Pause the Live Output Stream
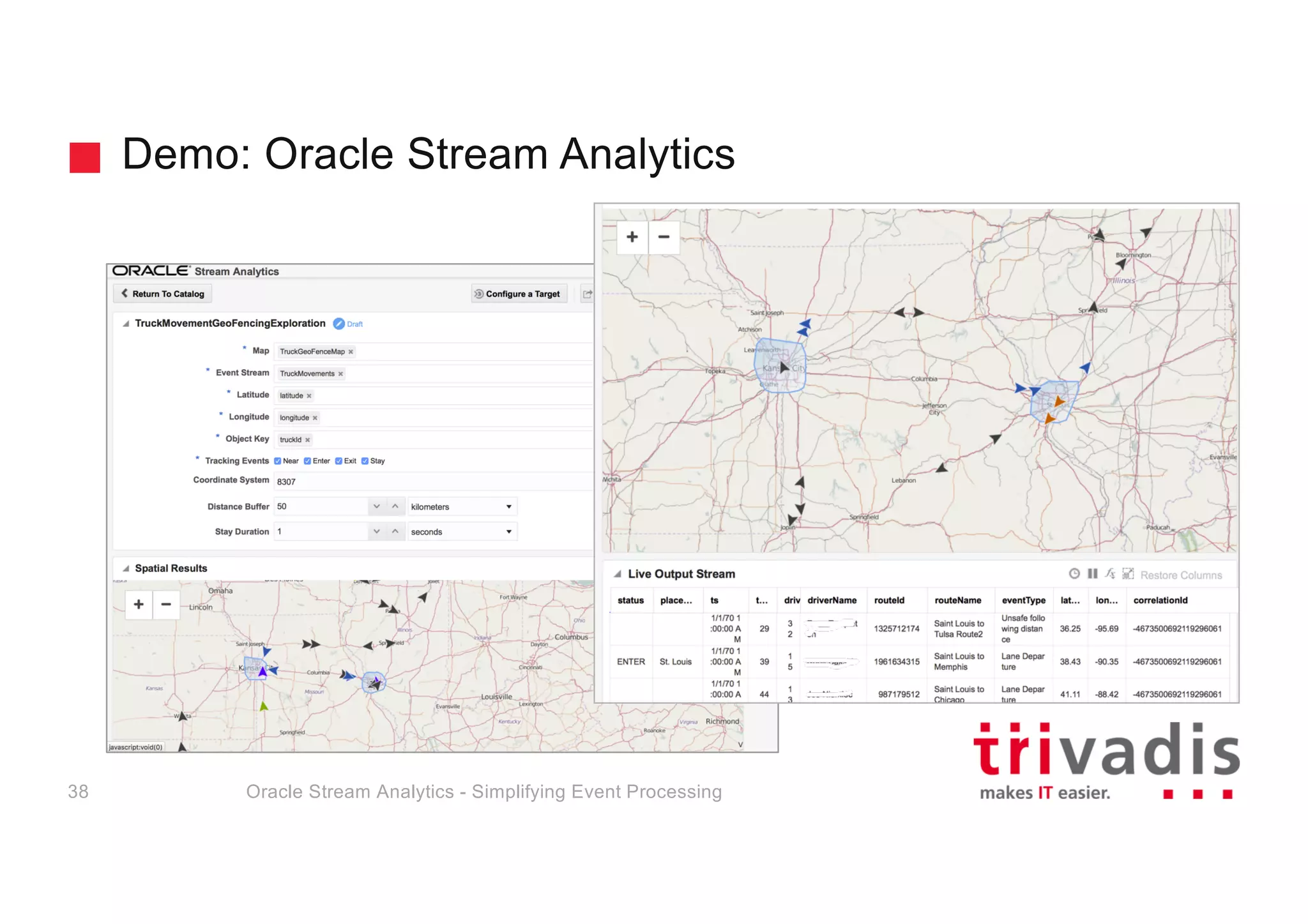Image resolution: width=1308 pixels, height=924 pixels. click(1093, 574)
